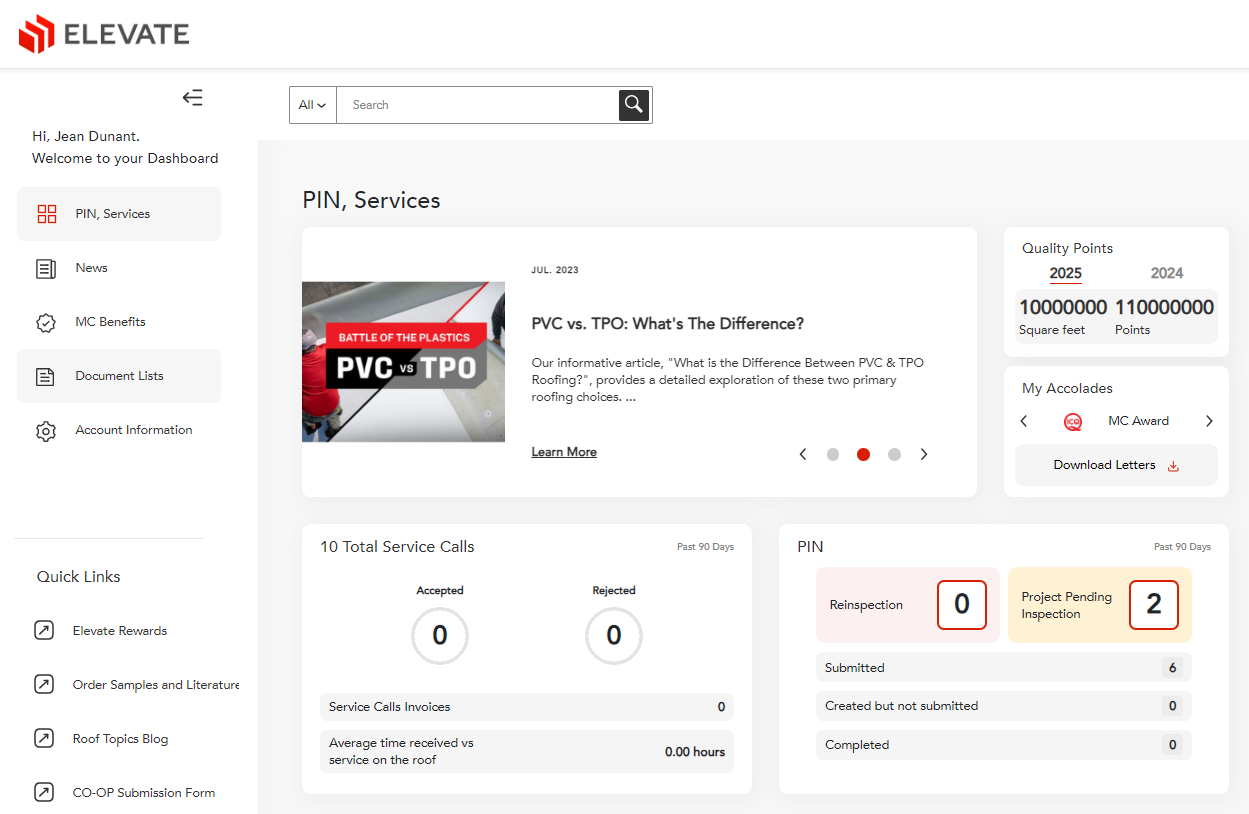
Task: Collapse the sidebar using the arrow toggle
Action: coord(192,97)
